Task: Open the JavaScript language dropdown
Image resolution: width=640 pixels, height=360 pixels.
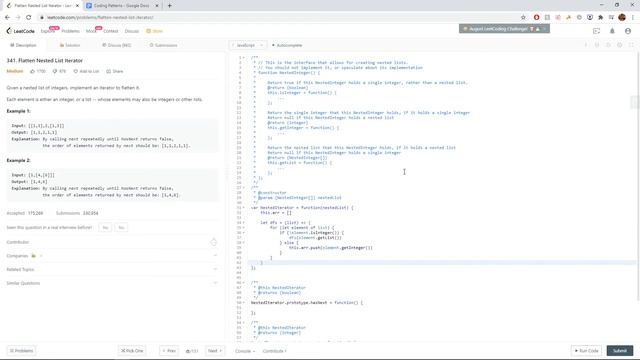Action: click(248, 45)
